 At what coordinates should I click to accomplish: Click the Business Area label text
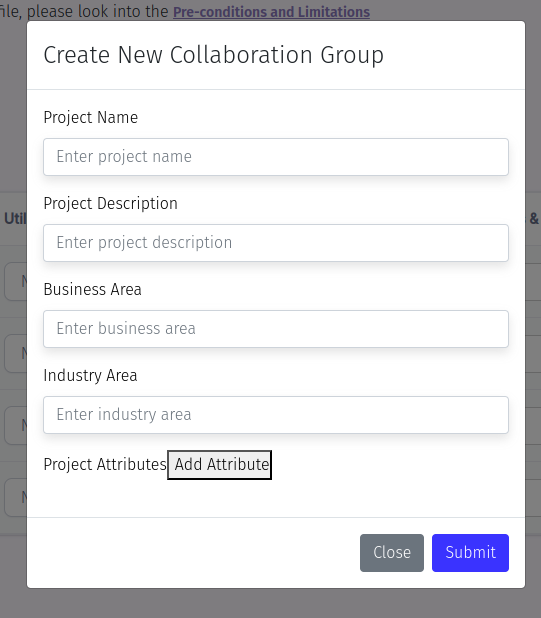point(92,289)
